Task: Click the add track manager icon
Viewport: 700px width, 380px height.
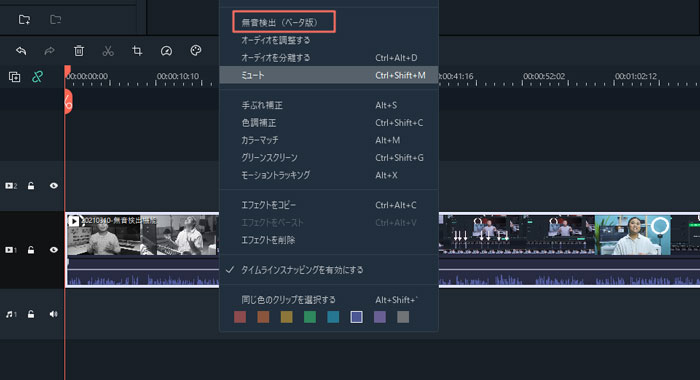Action: pyautogui.click(x=14, y=77)
